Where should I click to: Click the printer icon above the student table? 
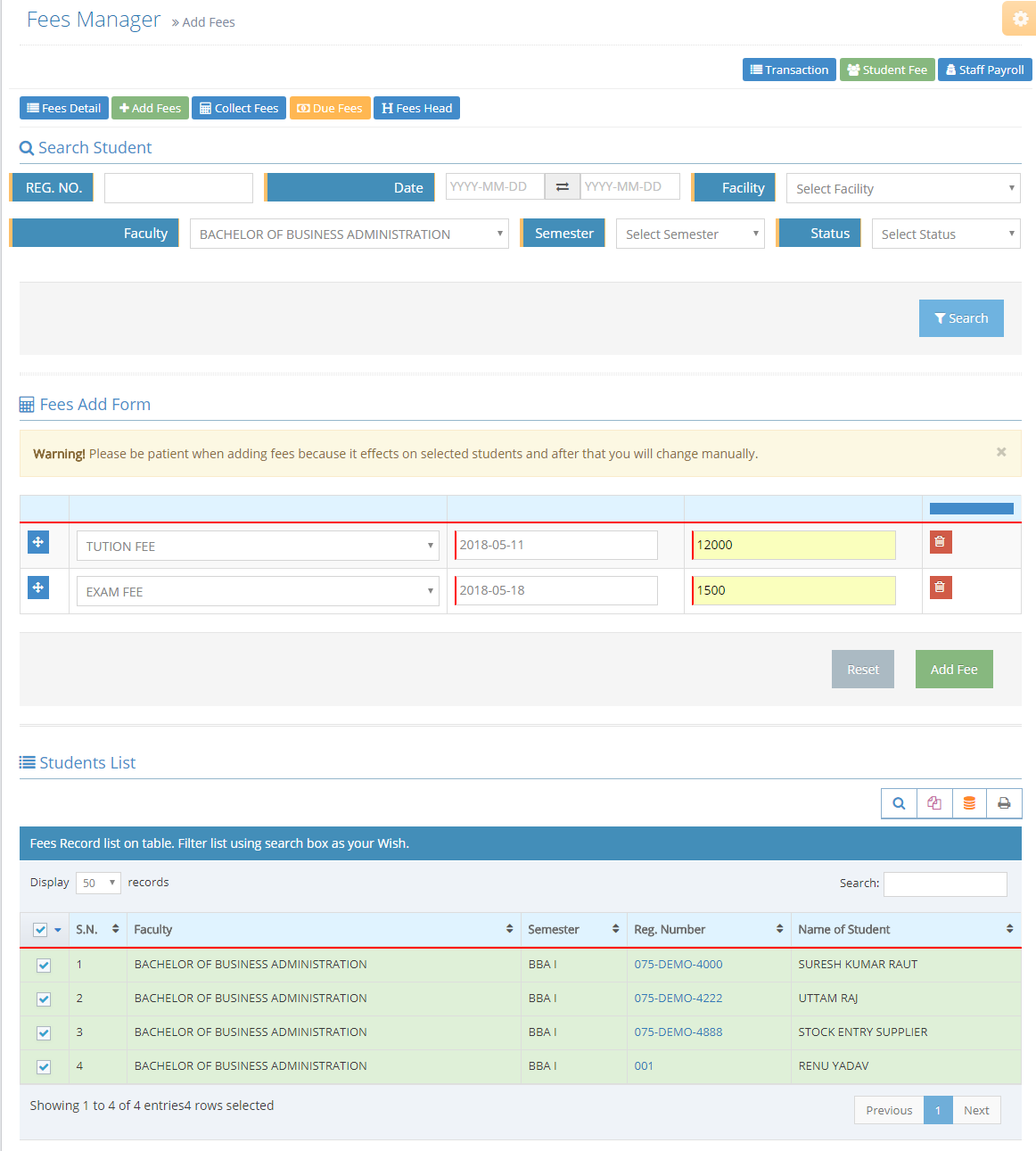tap(1004, 803)
